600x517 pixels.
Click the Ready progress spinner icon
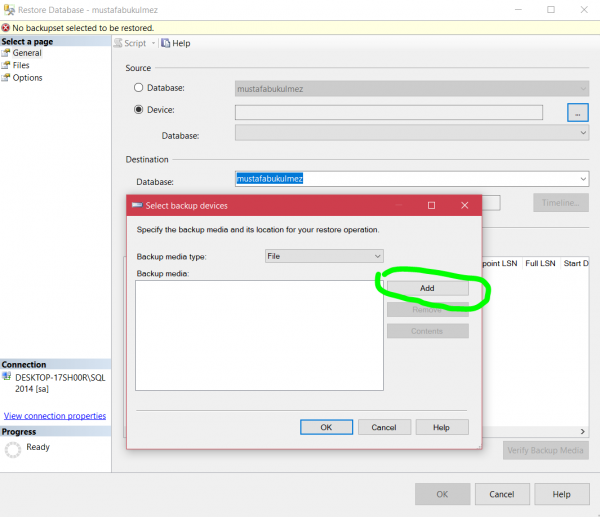coord(13,450)
